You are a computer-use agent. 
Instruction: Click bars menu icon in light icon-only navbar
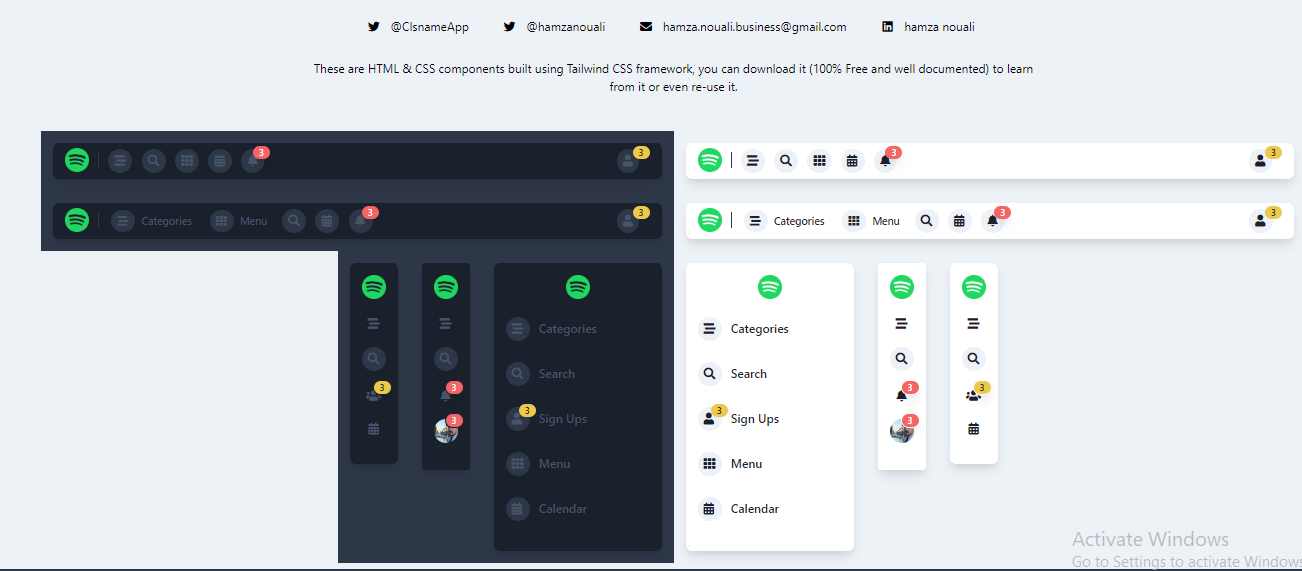click(x=753, y=160)
